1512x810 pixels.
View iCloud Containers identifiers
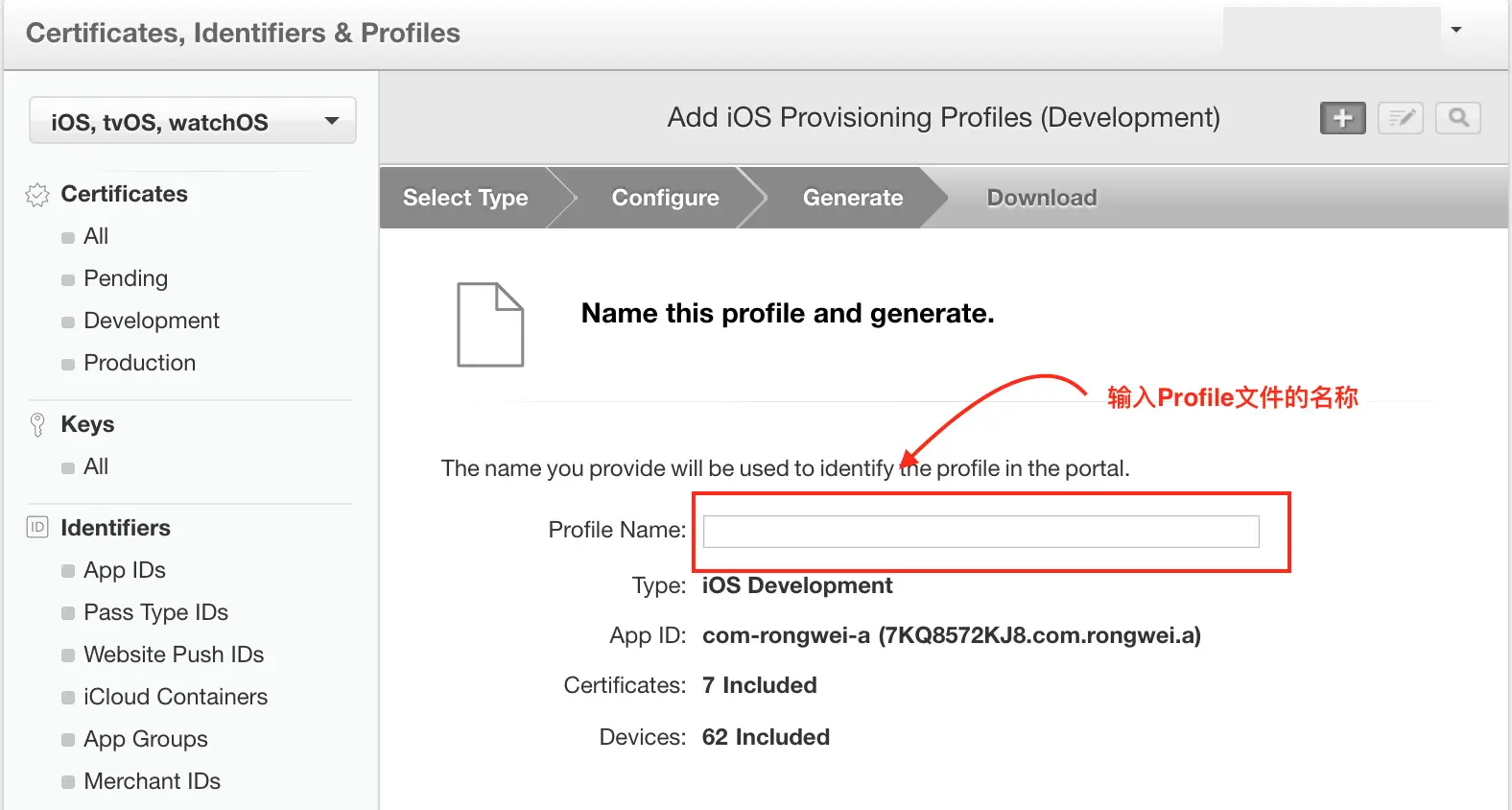click(x=176, y=697)
